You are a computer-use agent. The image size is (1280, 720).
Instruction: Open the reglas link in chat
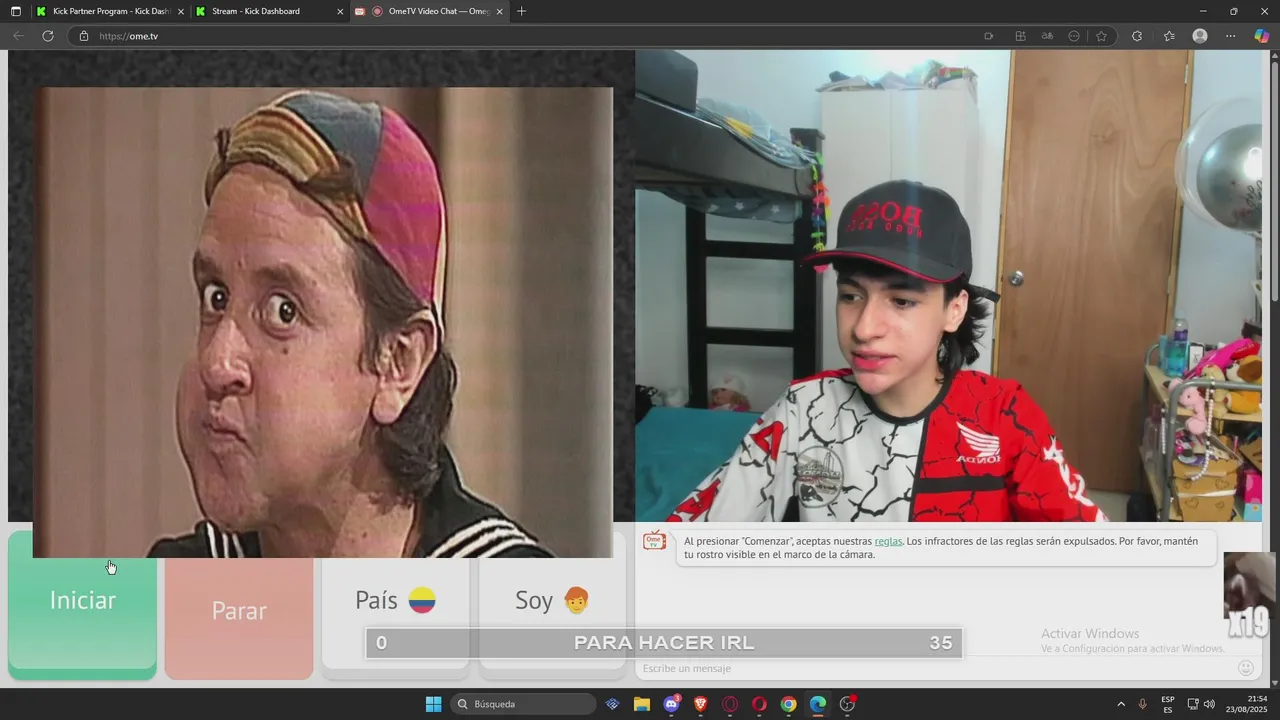click(x=888, y=541)
